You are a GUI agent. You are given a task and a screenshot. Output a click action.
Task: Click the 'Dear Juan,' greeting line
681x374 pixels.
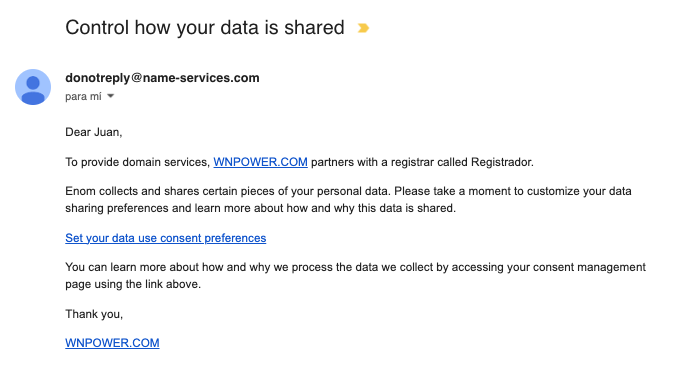[x=94, y=132]
